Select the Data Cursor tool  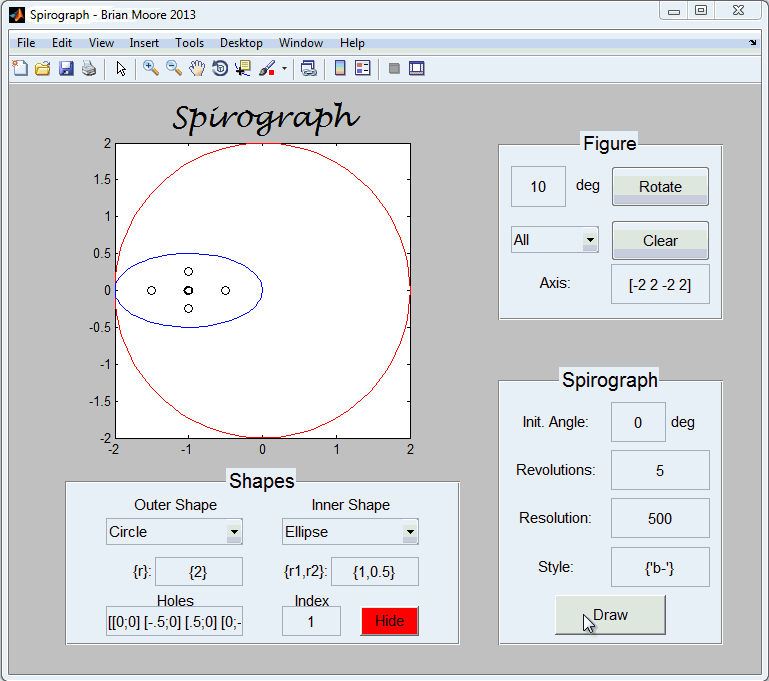click(x=243, y=69)
